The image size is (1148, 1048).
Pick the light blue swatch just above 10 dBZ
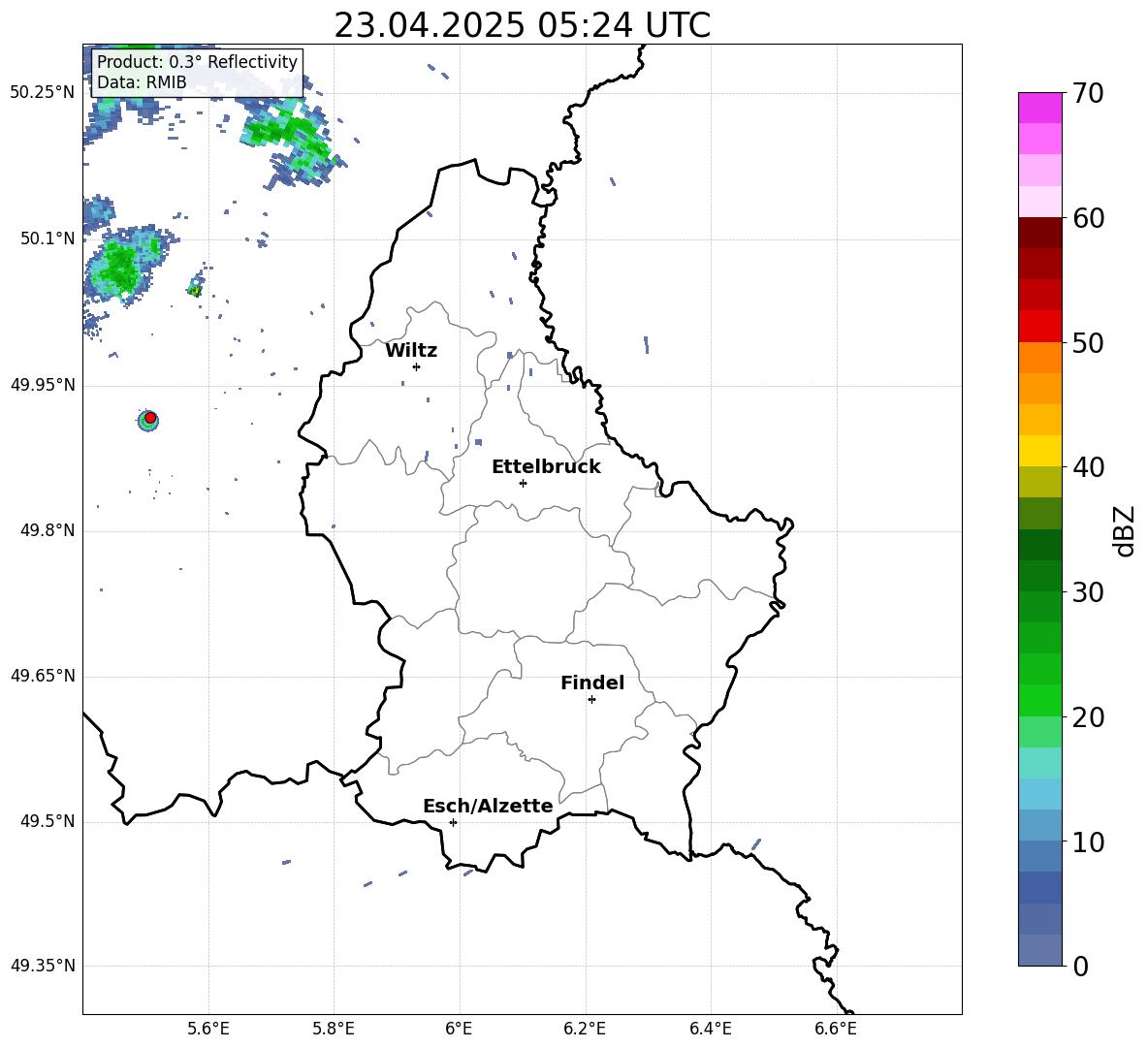pos(1039,825)
